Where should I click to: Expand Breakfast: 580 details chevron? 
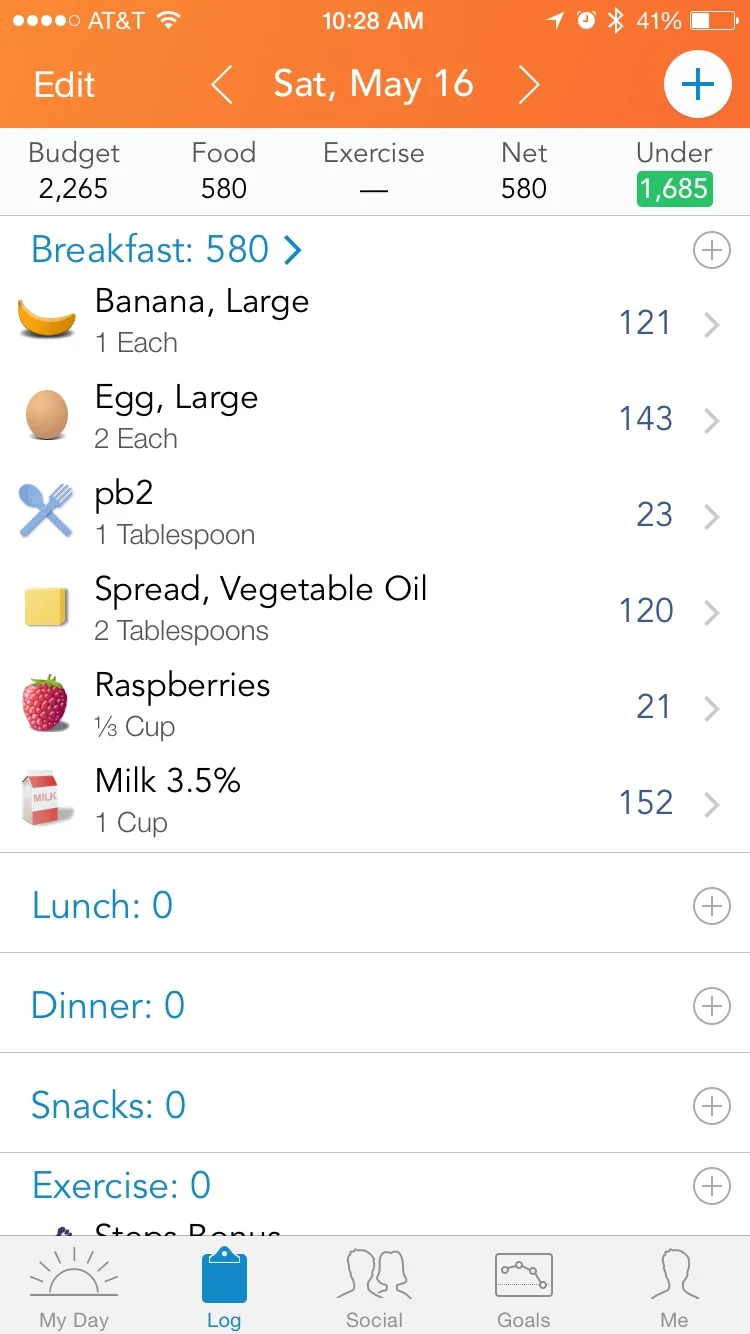pos(292,250)
